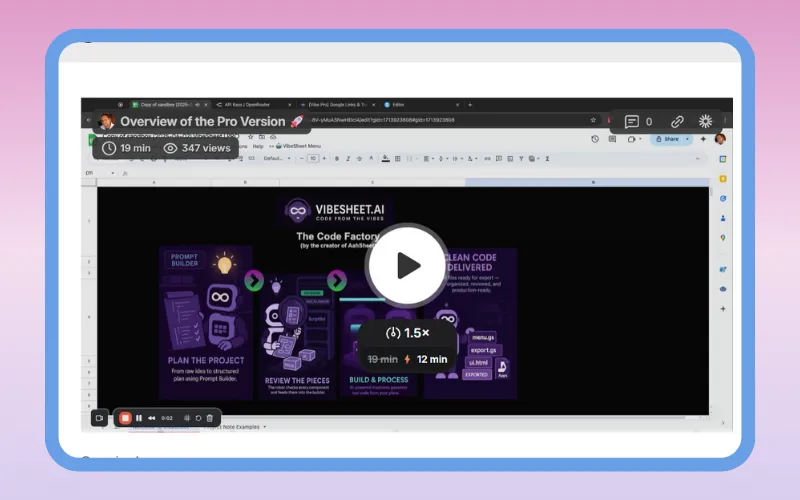Toggle the camera icon beside the recorder bar
Viewport: 800px width, 500px height.
tap(99, 418)
